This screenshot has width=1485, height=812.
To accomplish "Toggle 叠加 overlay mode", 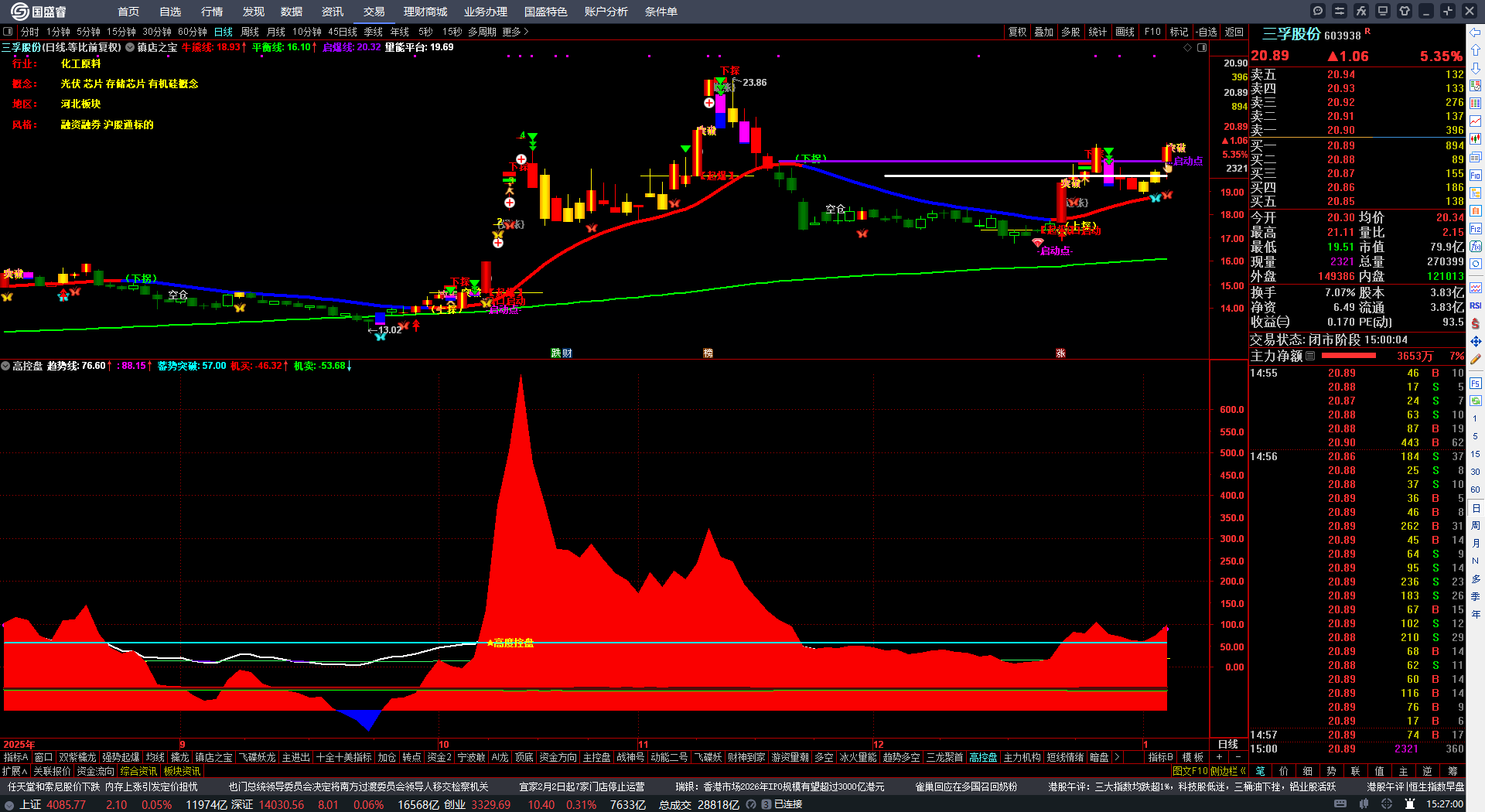I will 1044,32.
